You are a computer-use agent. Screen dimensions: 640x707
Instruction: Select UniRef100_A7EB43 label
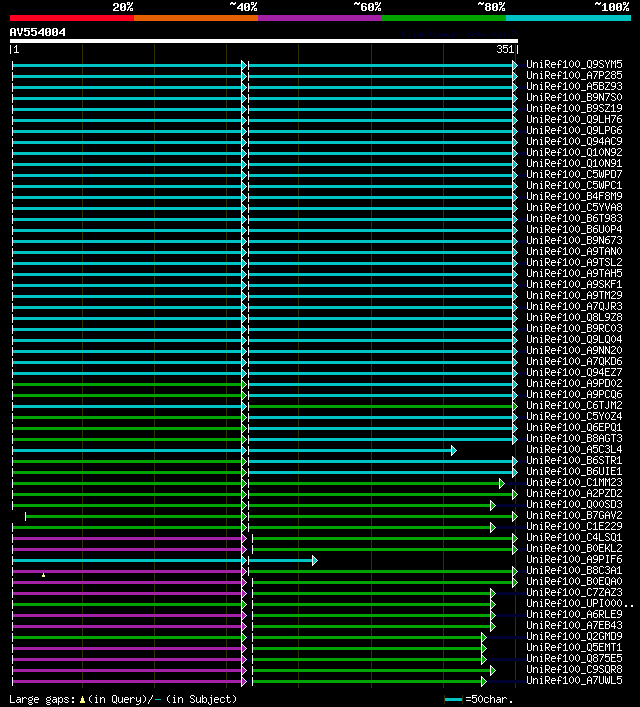pos(574,625)
